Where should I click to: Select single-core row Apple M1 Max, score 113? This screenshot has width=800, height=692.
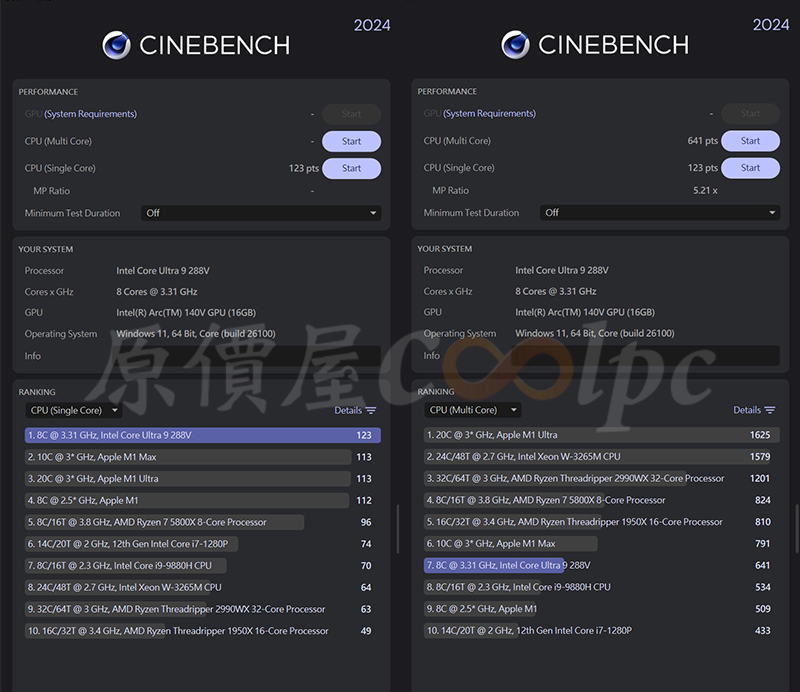click(203, 457)
